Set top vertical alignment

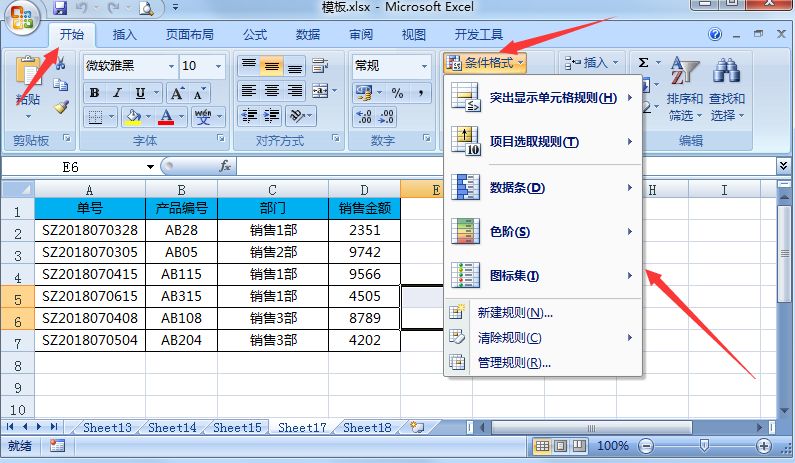248,65
